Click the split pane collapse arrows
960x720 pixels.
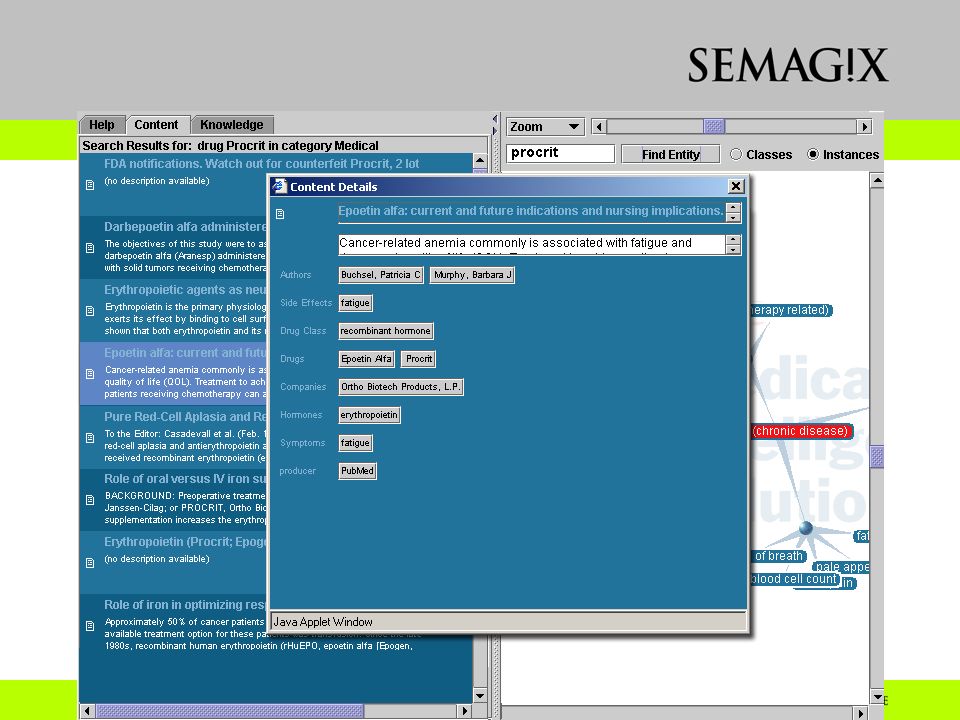pyautogui.click(x=495, y=124)
